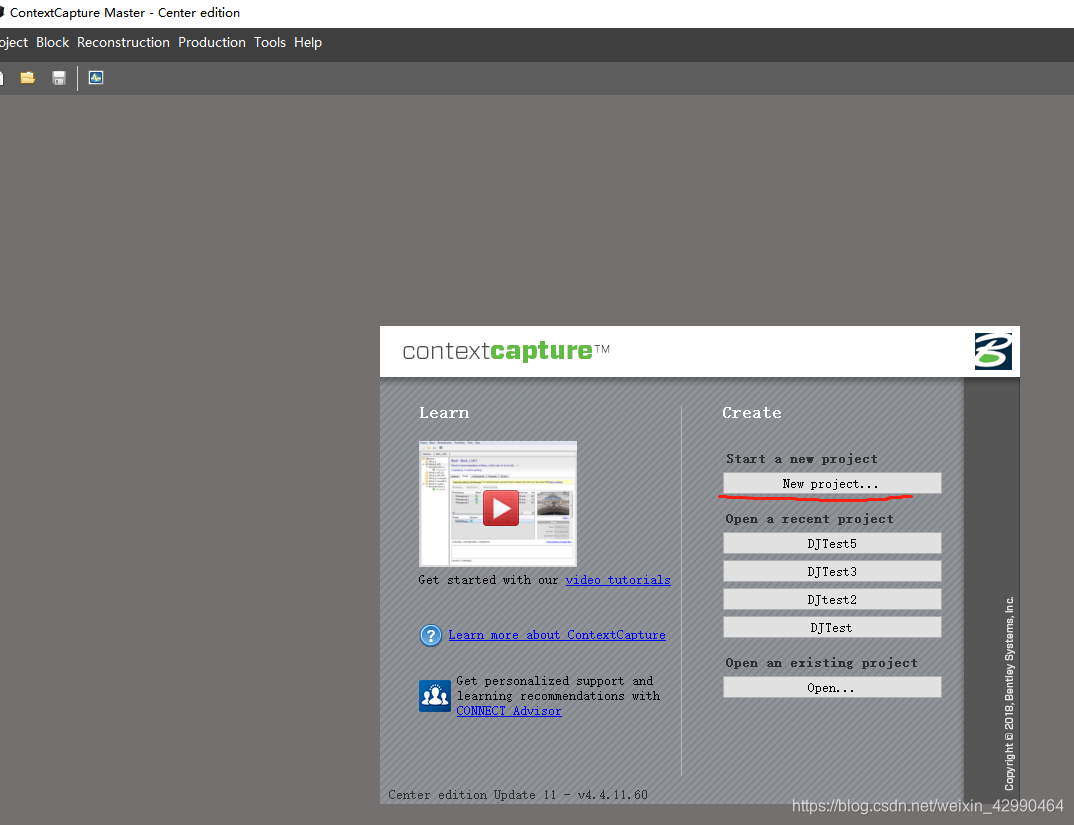Click the 'Center edition Update 11' version text

tap(518, 795)
